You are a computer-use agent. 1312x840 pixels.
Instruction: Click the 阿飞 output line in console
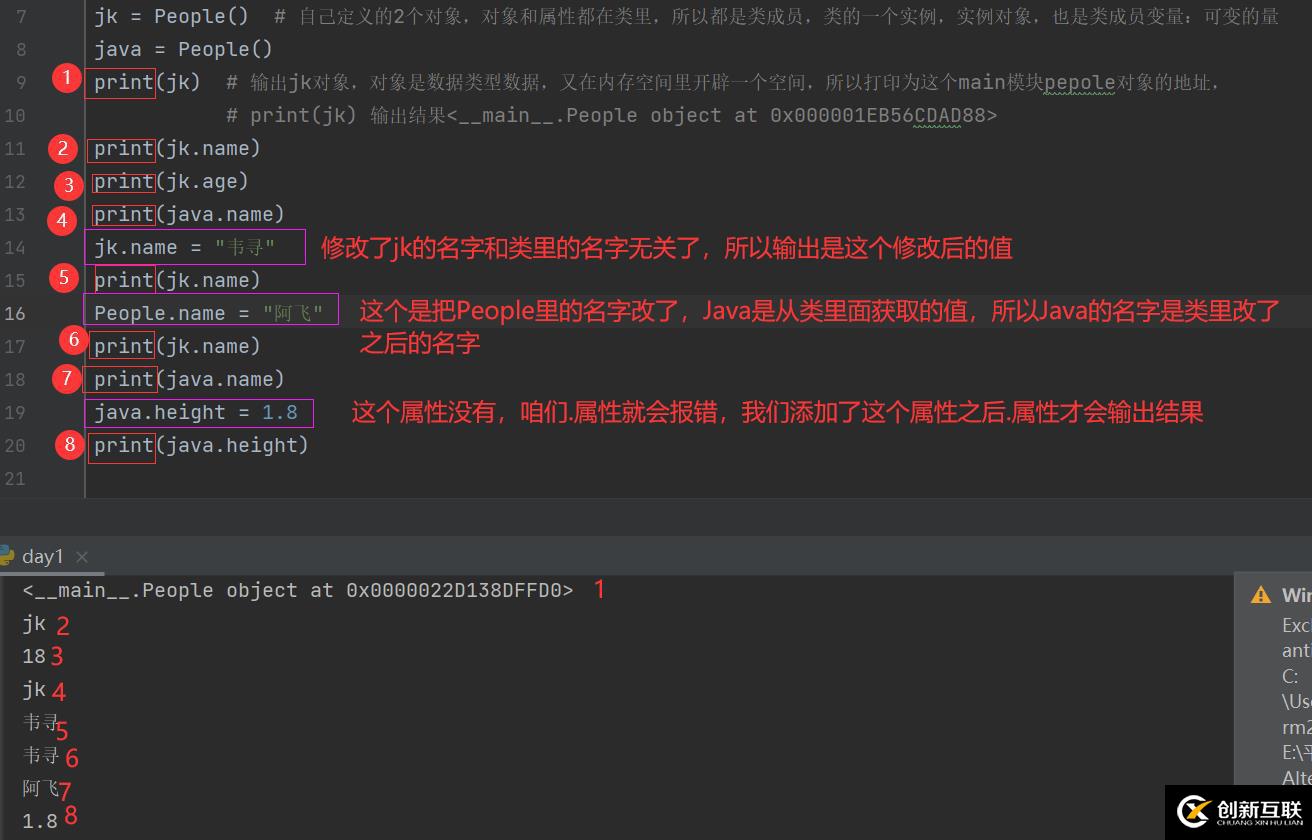point(38,789)
